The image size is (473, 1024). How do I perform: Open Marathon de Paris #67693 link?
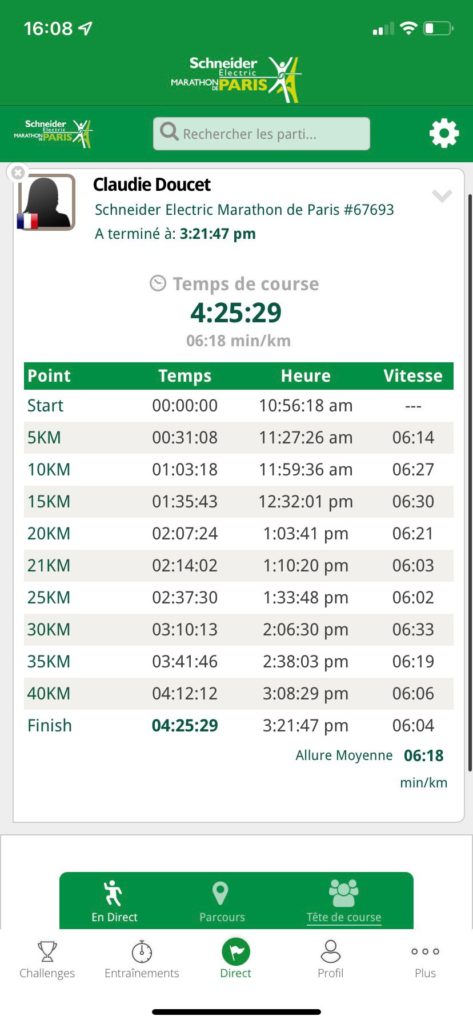point(244,210)
